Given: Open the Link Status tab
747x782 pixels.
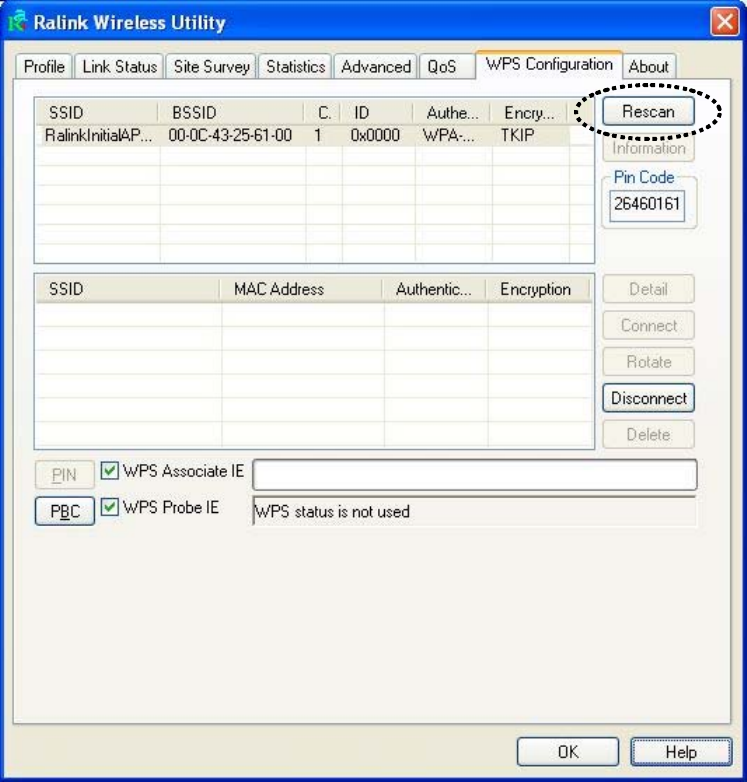Looking at the screenshot, I should click(119, 66).
